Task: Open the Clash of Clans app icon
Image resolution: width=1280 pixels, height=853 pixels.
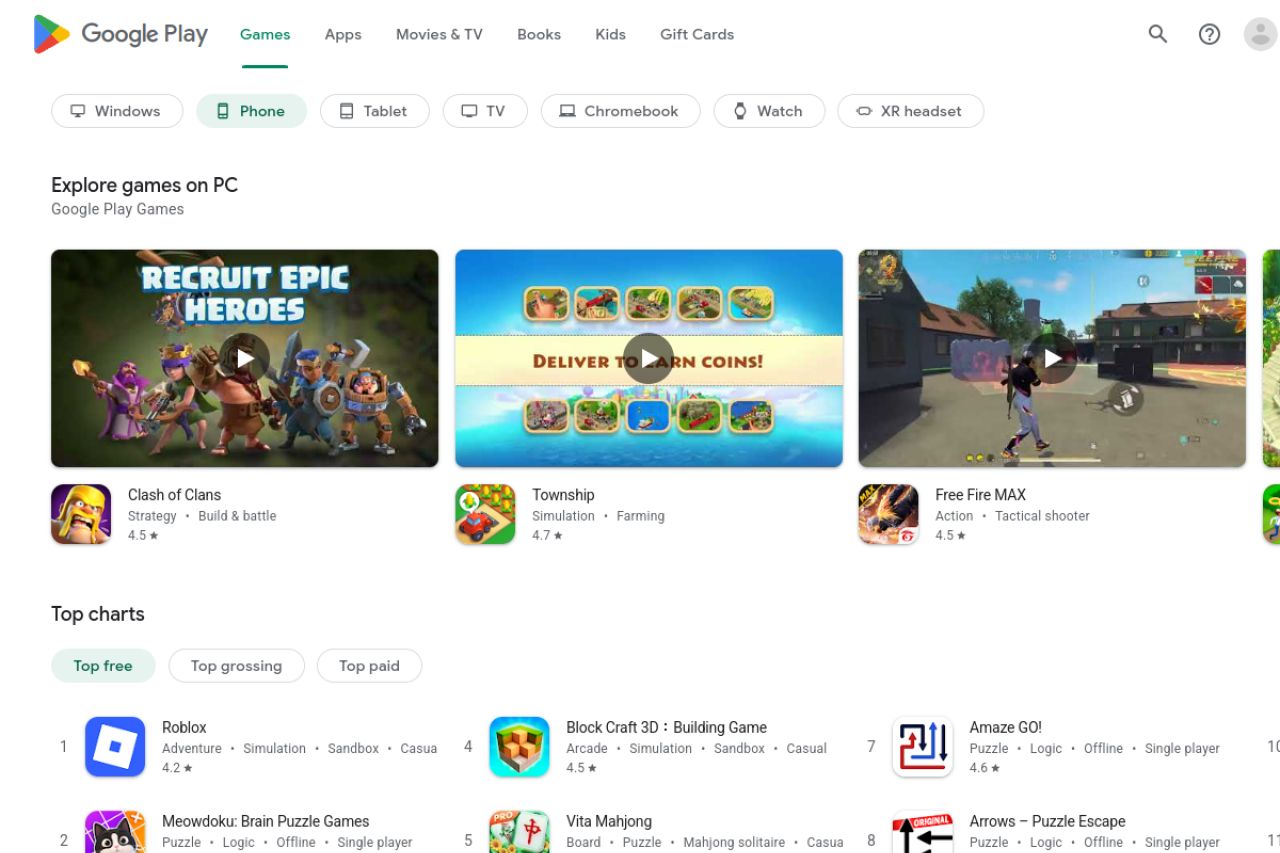Action: point(81,514)
